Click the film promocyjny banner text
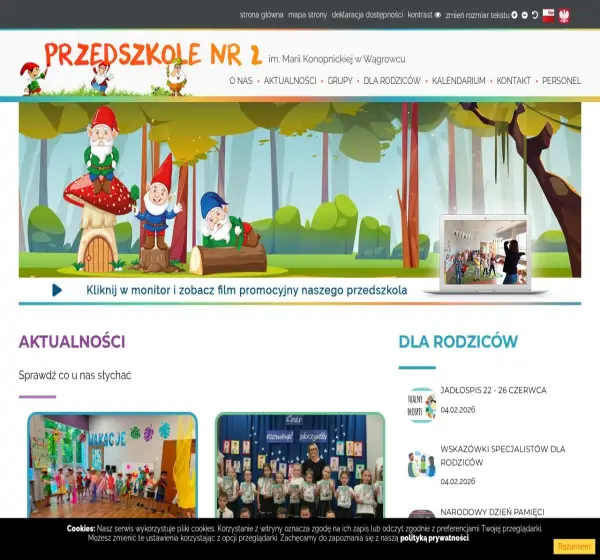The height and width of the screenshot is (560, 600). [246, 290]
